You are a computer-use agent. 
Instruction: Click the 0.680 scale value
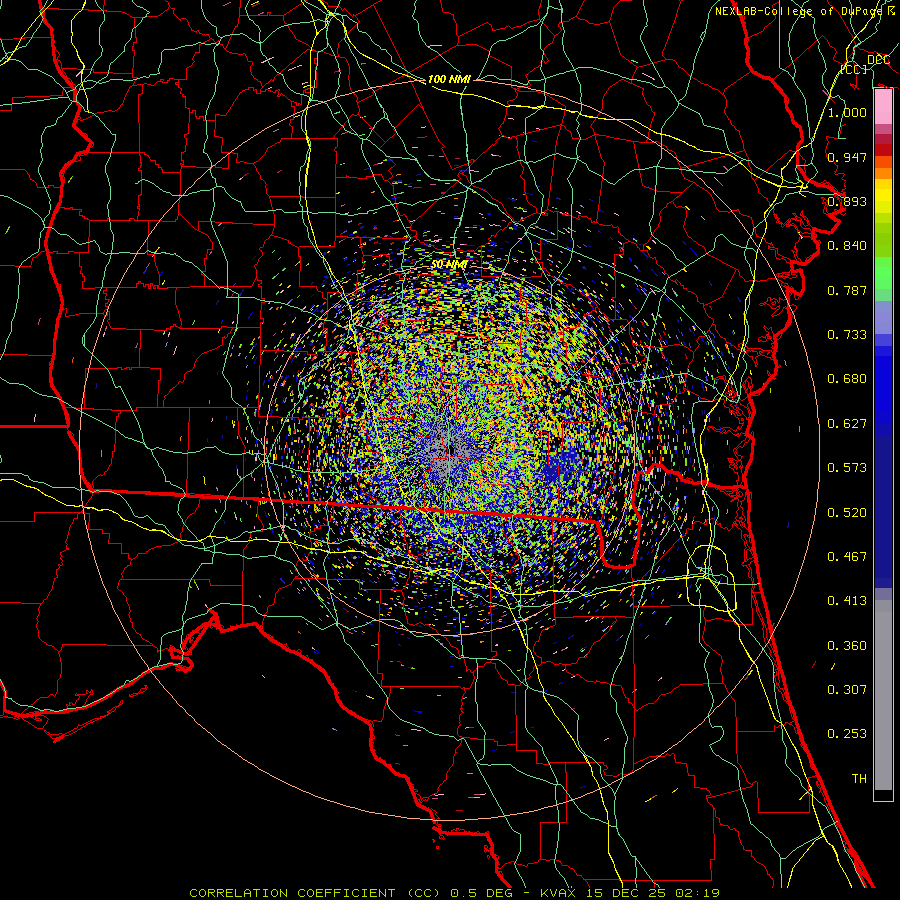click(x=847, y=379)
